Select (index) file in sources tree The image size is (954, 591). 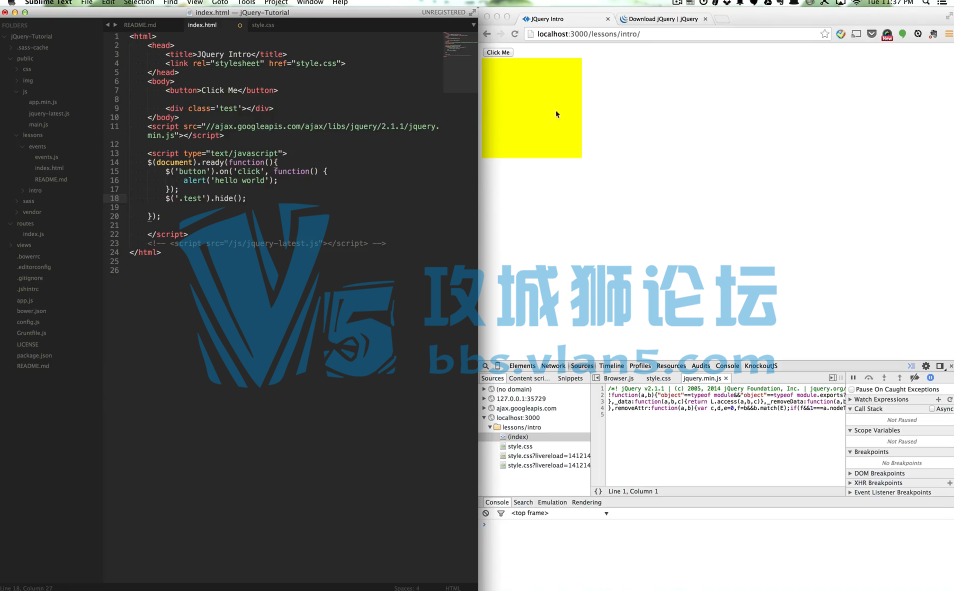coord(518,436)
